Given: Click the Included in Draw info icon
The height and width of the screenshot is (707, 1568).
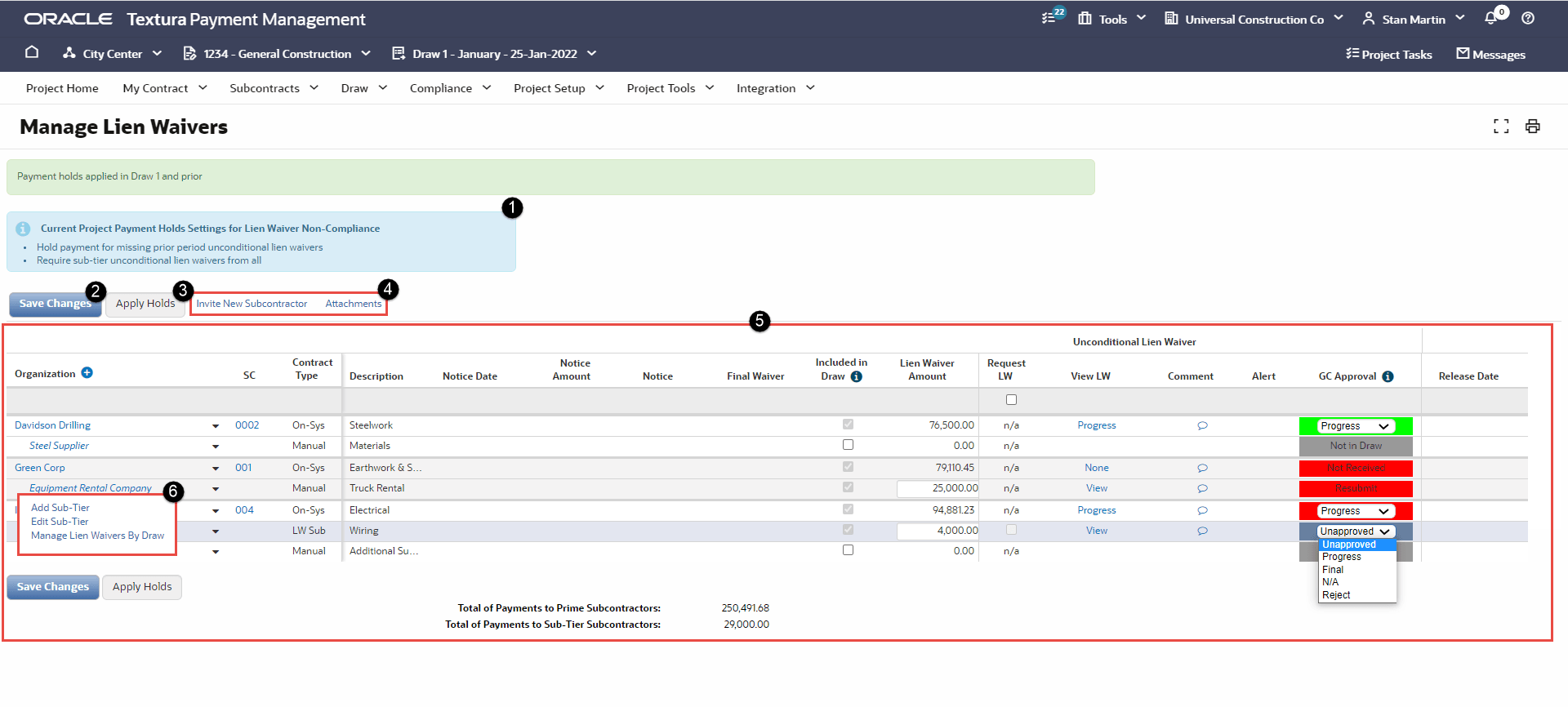Looking at the screenshot, I should 856,376.
